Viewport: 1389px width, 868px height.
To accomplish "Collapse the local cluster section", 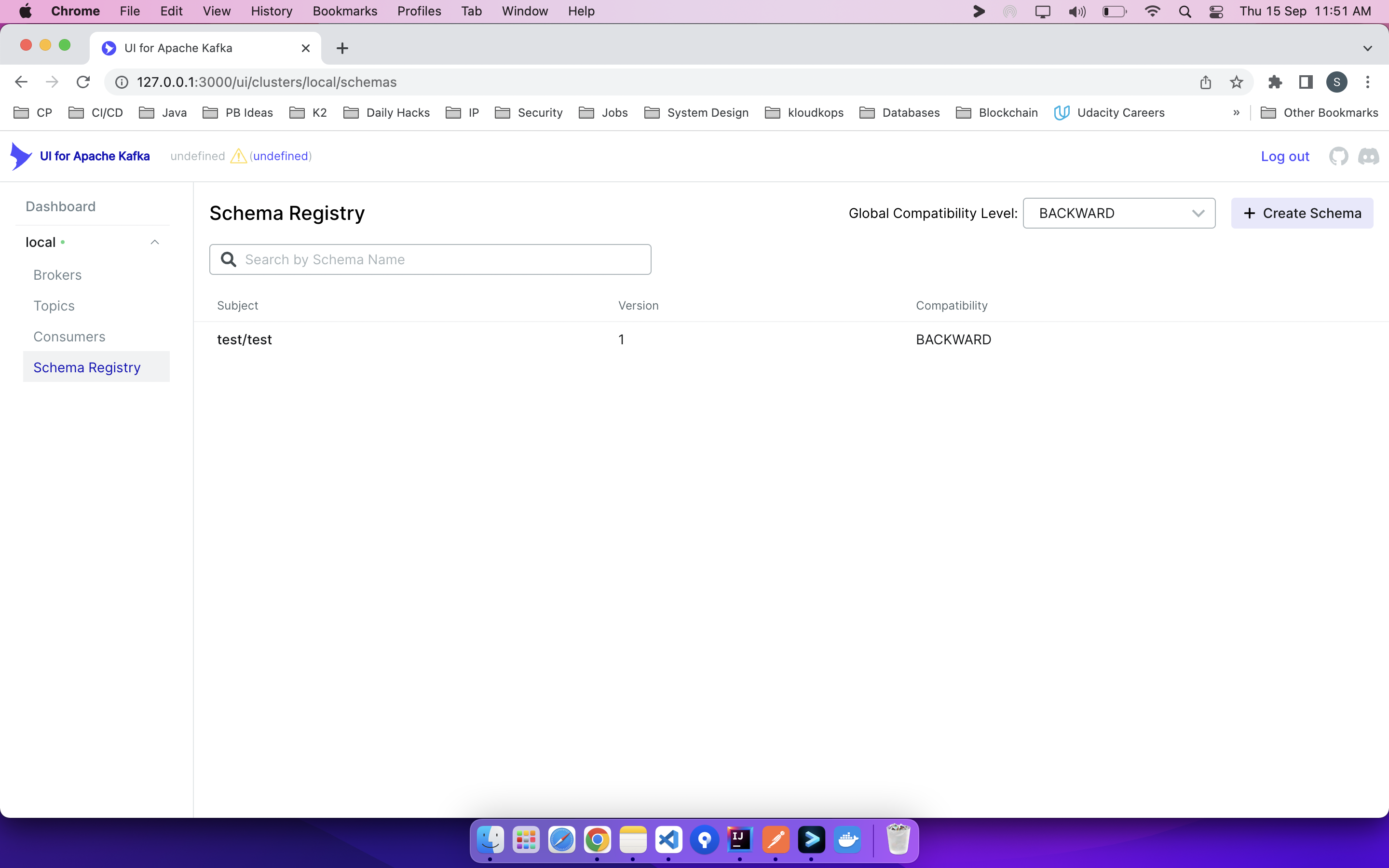I will coord(154,242).
